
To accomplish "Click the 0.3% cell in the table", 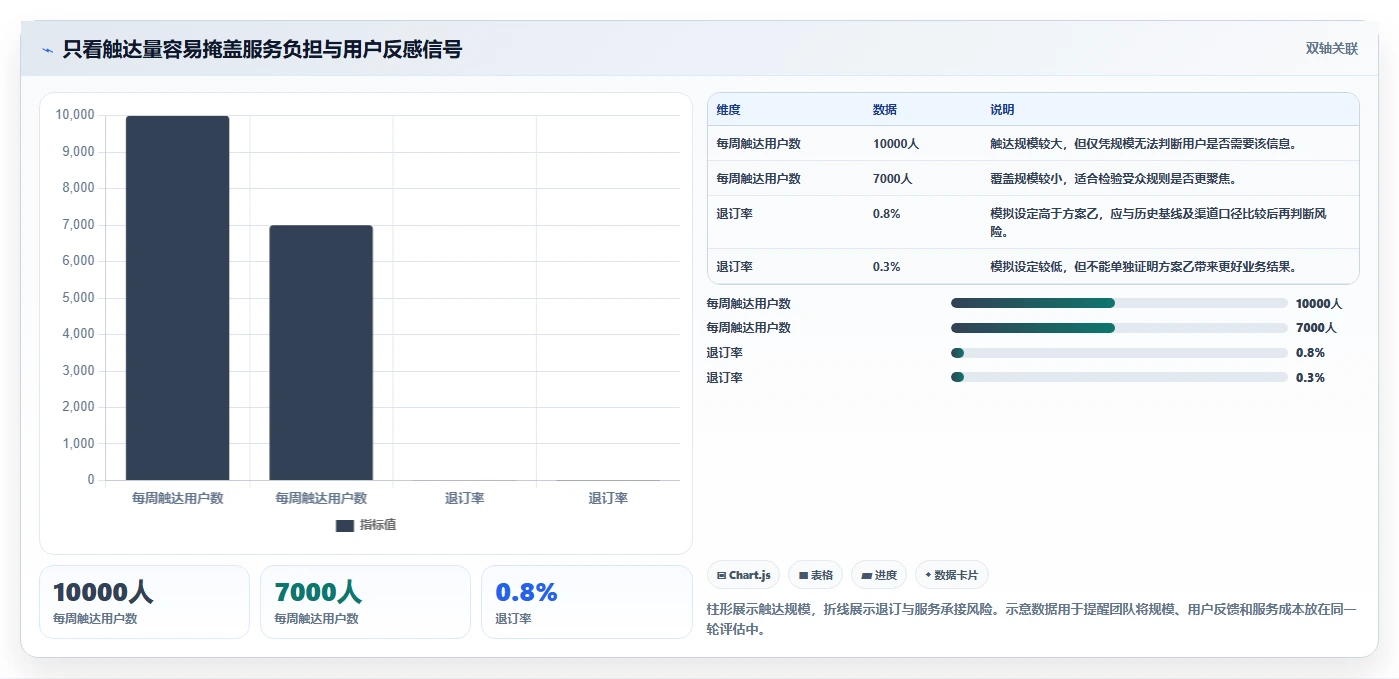I will (887, 267).
